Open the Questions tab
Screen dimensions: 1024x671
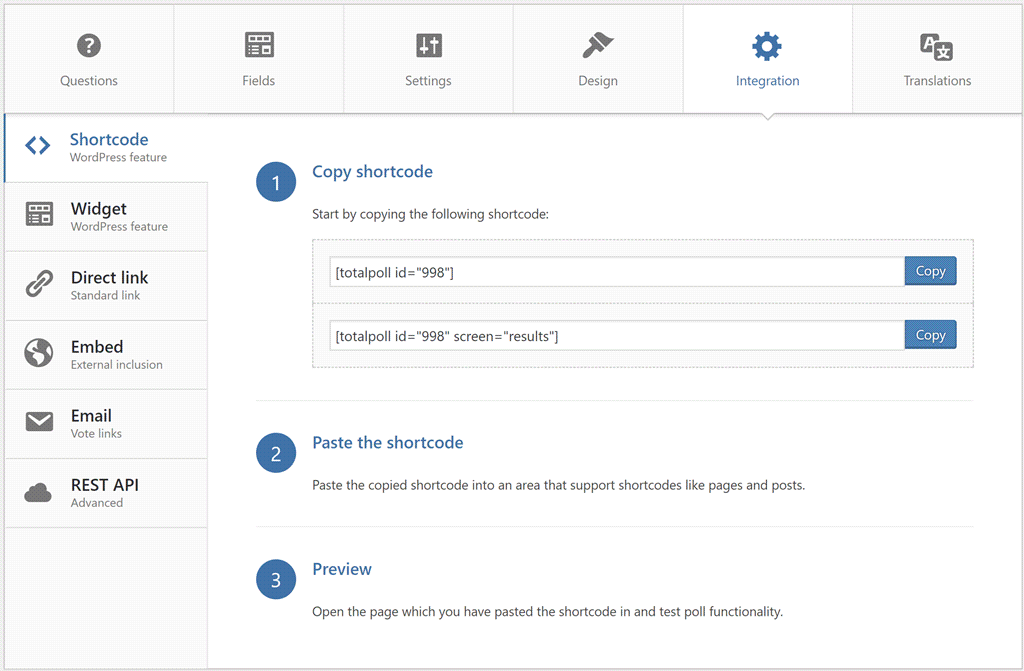(89, 59)
